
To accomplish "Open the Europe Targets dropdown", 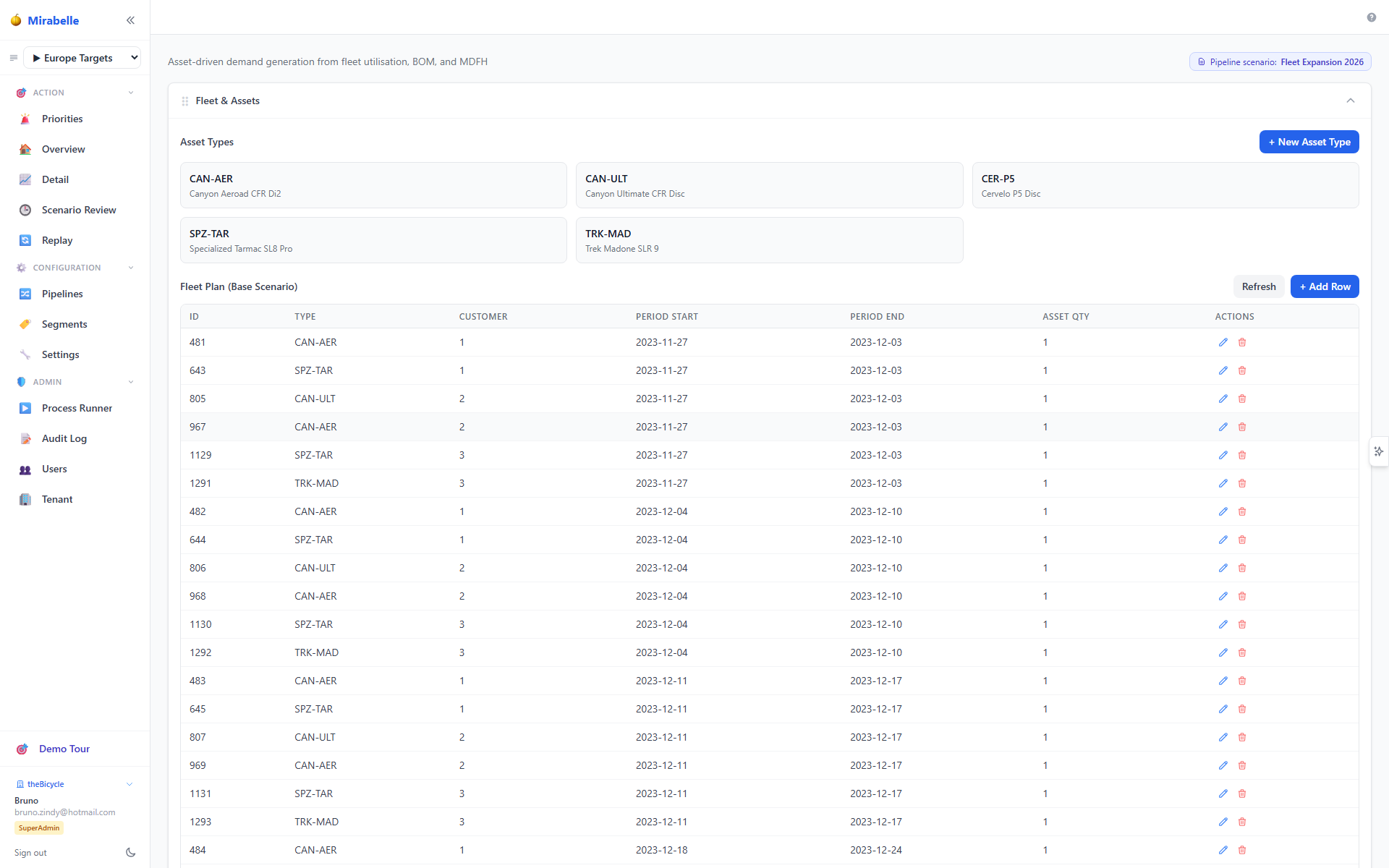I will 82,58.
